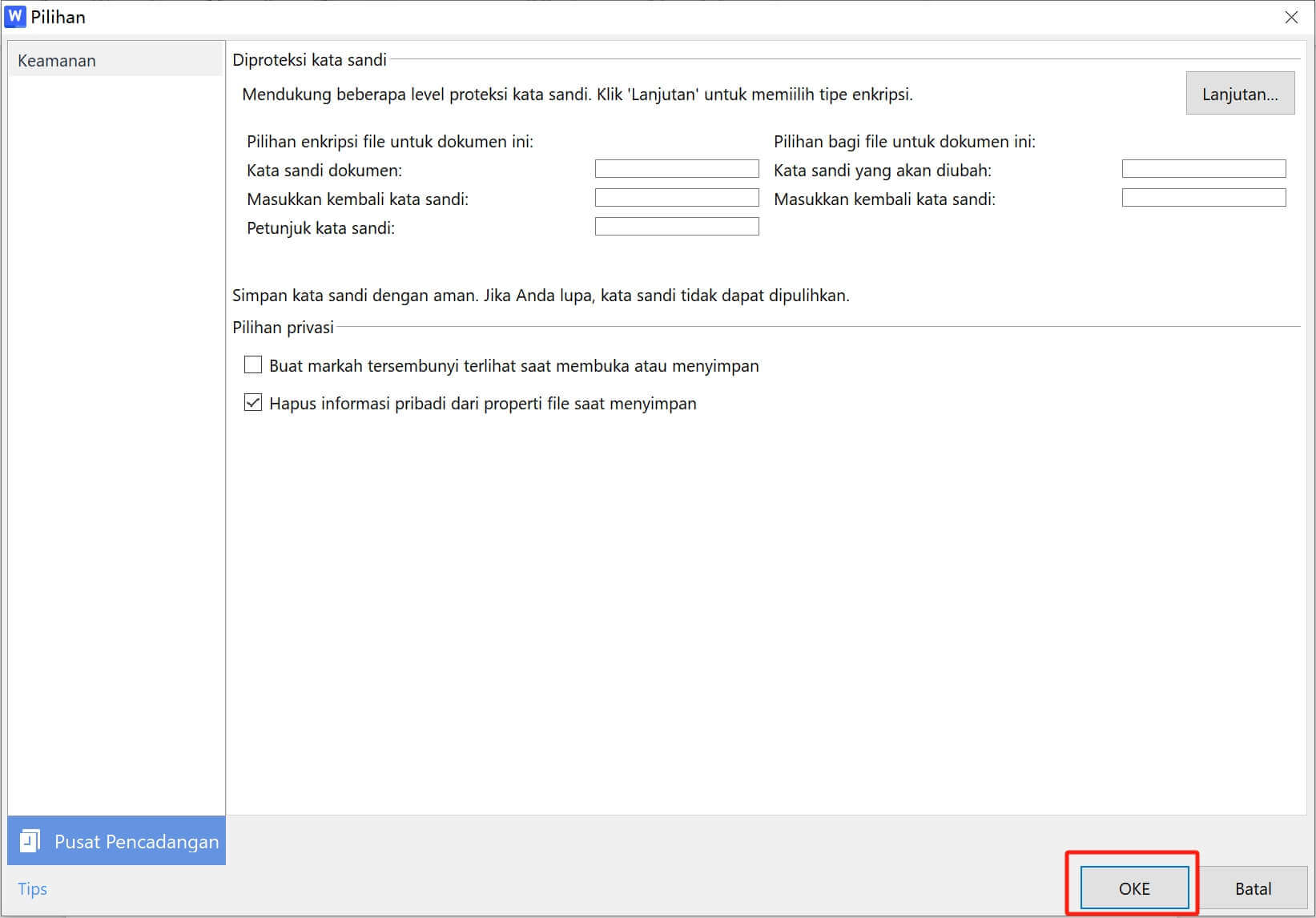
Task: Click the 'Pilihan privasi' section label
Action: pyautogui.click(x=283, y=327)
